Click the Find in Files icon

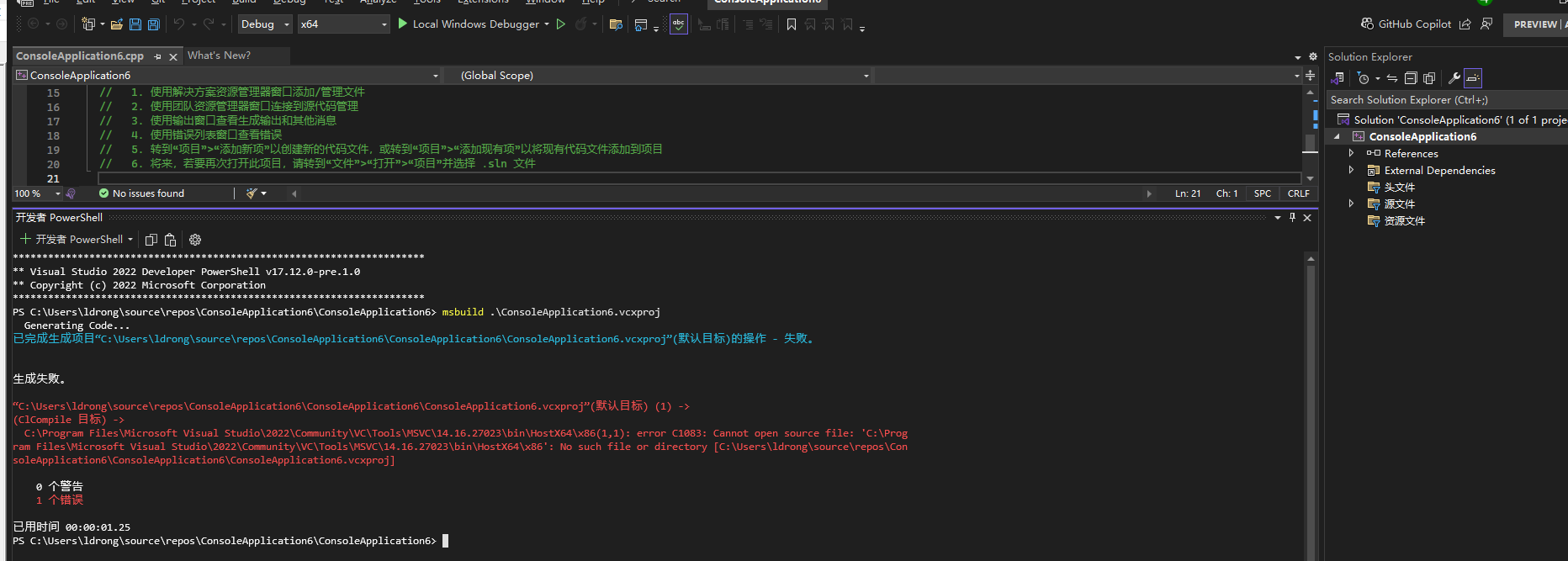point(616,24)
